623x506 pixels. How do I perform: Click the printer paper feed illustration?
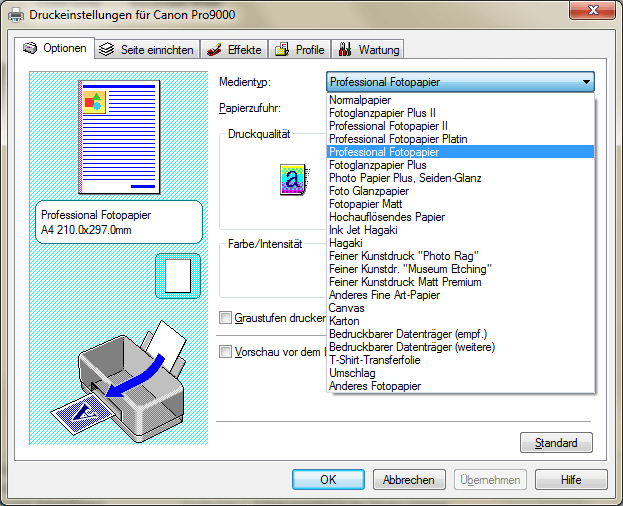pos(120,383)
